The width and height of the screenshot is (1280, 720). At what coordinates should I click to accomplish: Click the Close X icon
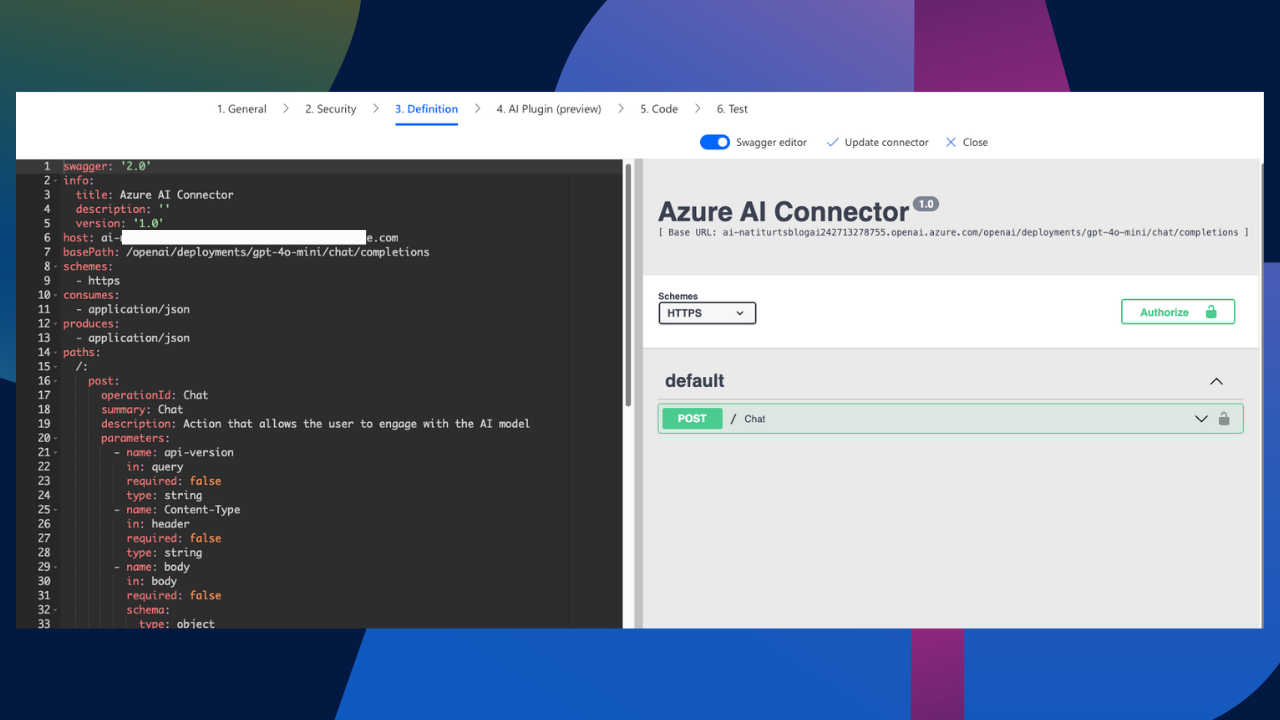pos(951,142)
